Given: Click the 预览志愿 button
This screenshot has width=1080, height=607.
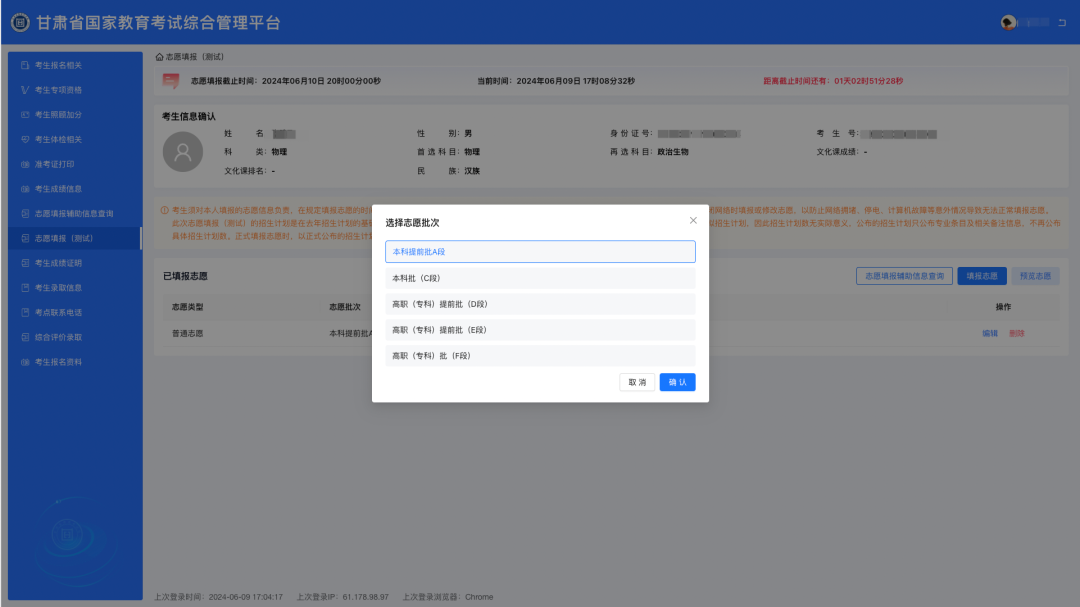Looking at the screenshot, I should coord(1035,276).
